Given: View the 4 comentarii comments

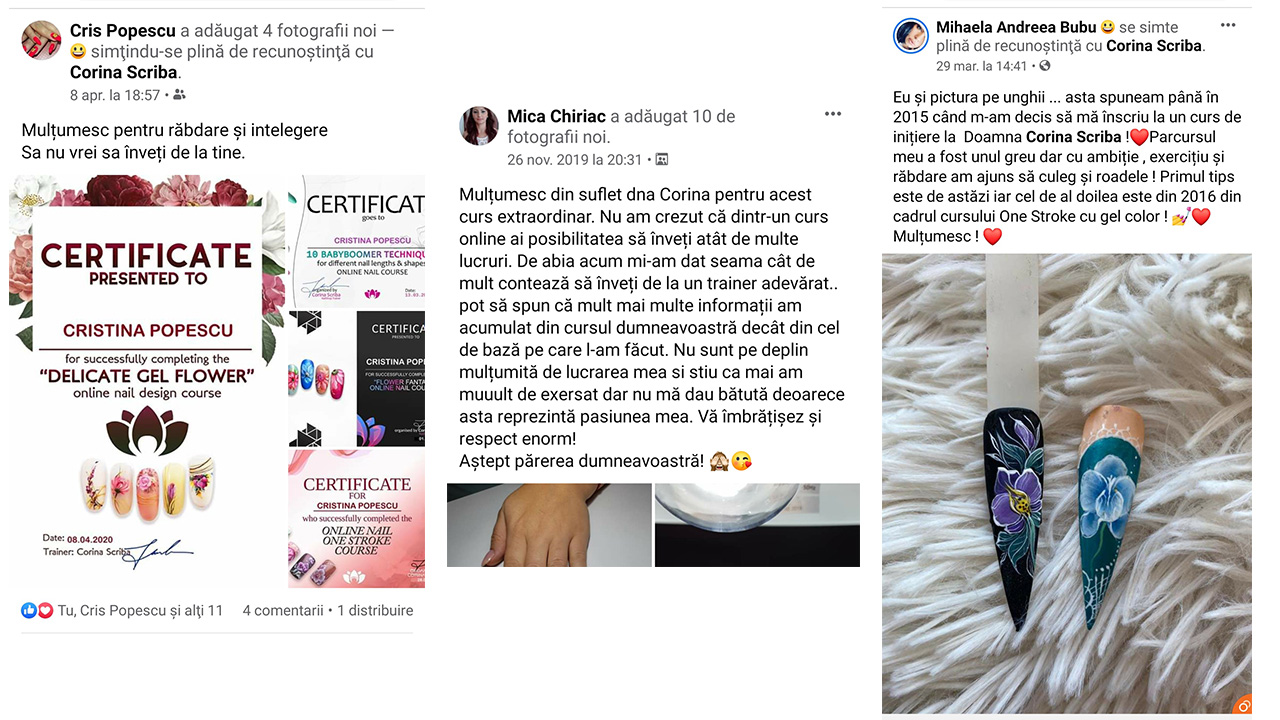Looking at the screenshot, I should [283, 610].
